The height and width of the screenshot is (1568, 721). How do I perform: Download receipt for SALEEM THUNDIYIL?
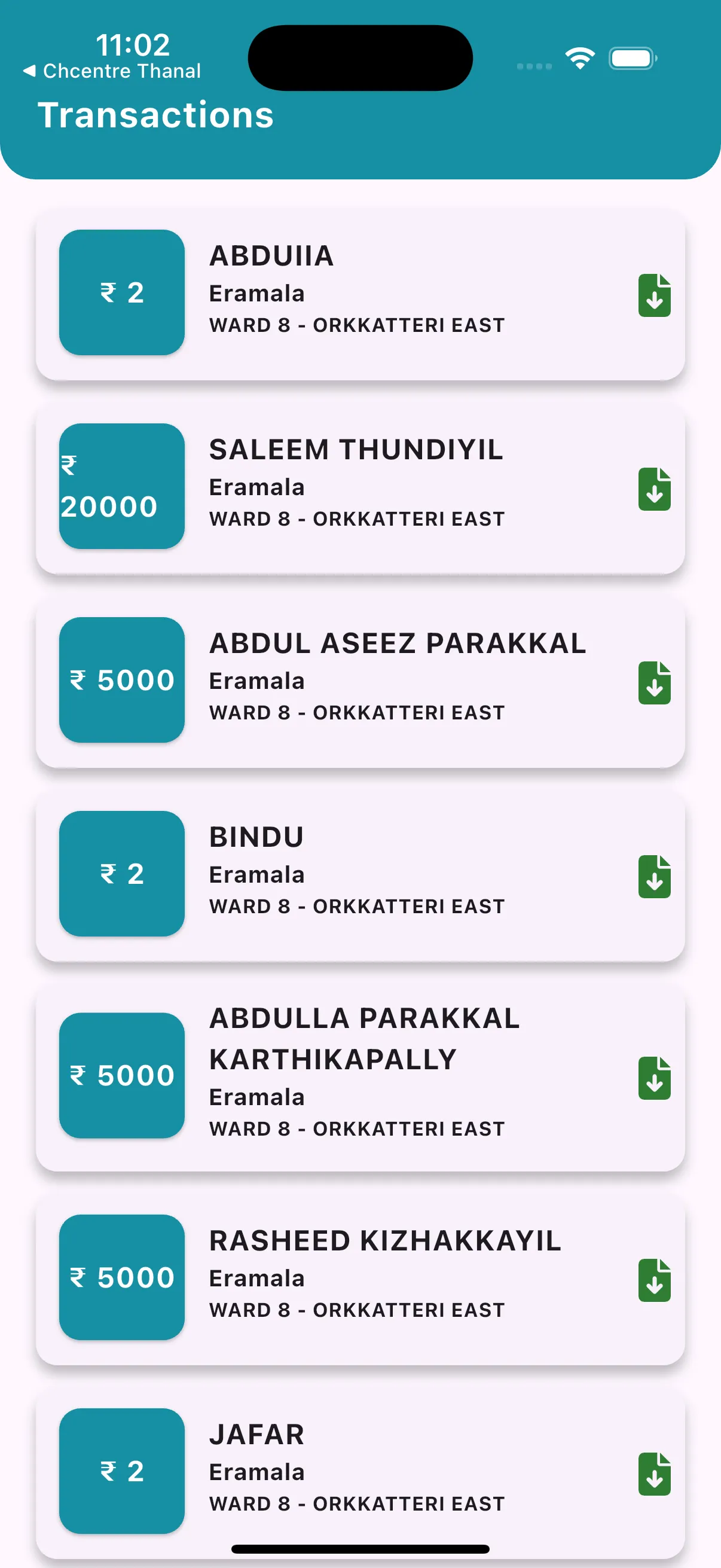tap(654, 489)
